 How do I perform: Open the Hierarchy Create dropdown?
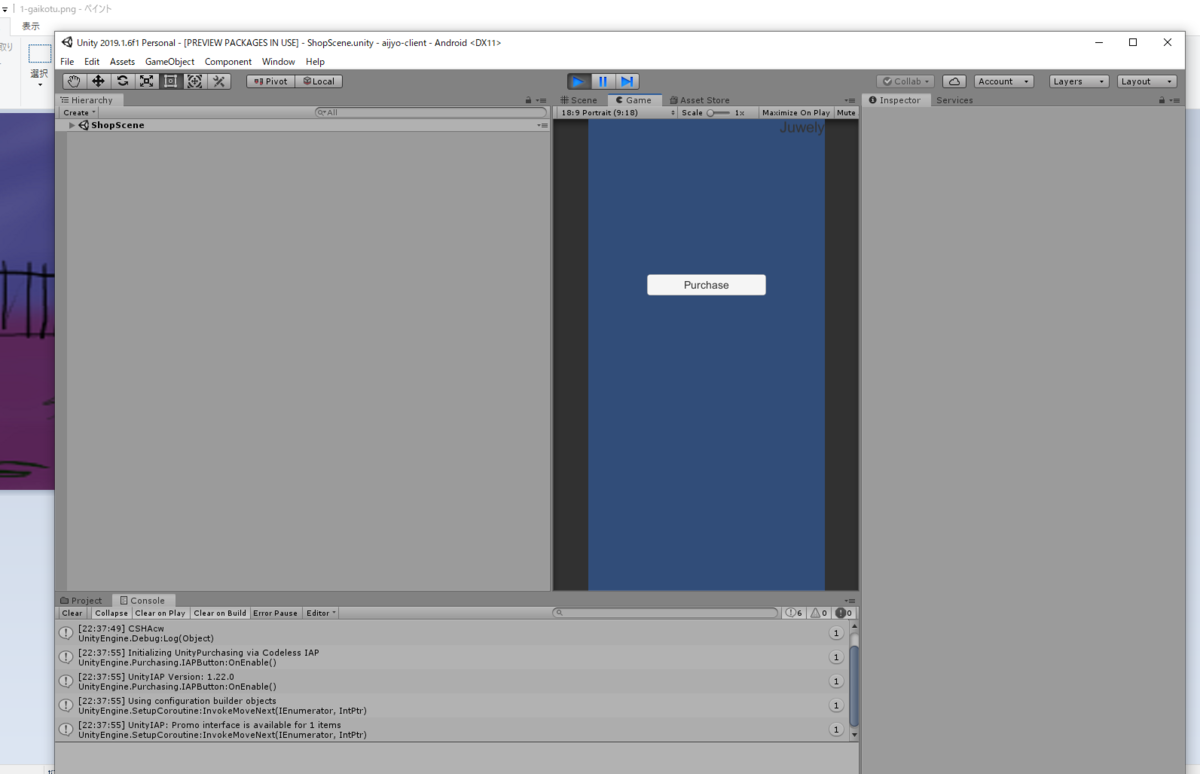point(80,113)
